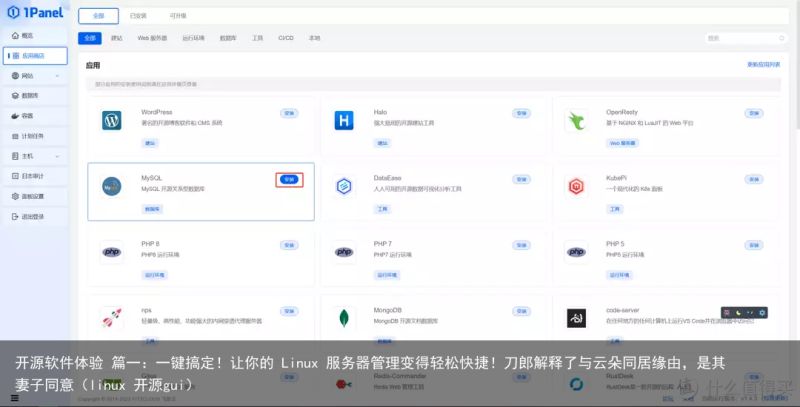This screenshot has height=407, width=800.
Task: Install OpenResty with its 安装 button
Action: pyautogui.click(x=754, y=113)
